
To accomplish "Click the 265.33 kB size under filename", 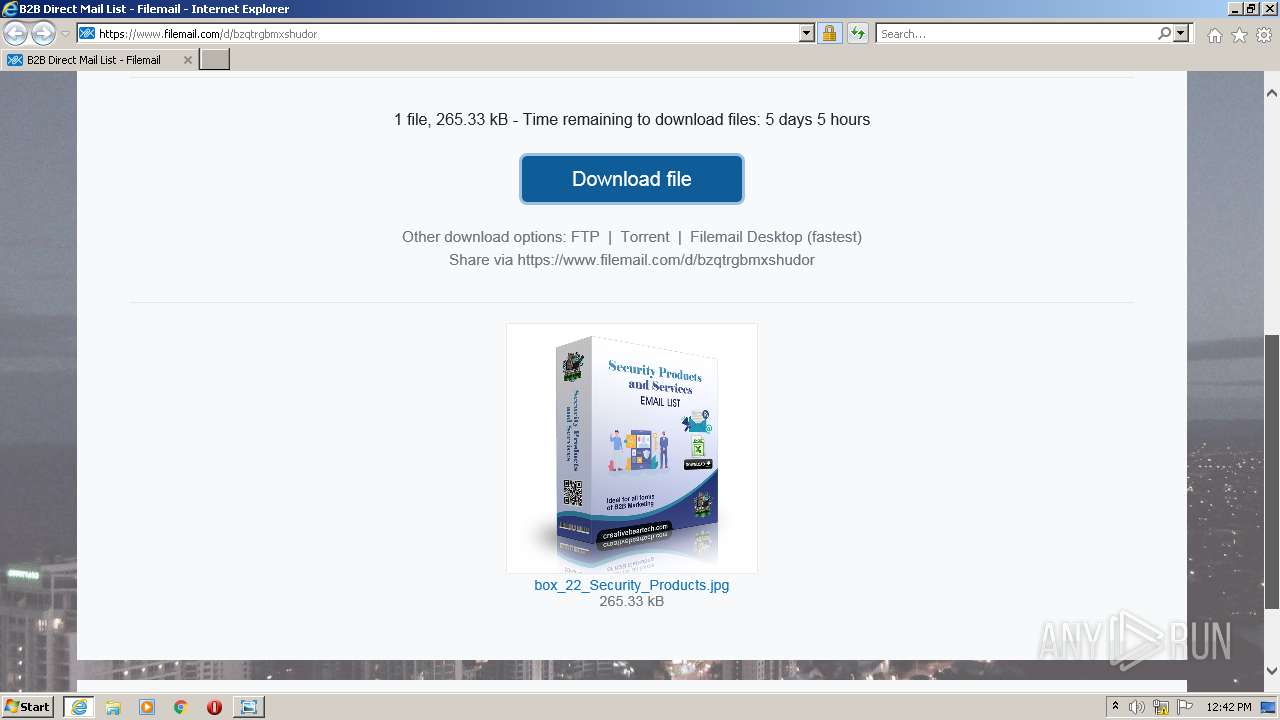I will (632, 601).
